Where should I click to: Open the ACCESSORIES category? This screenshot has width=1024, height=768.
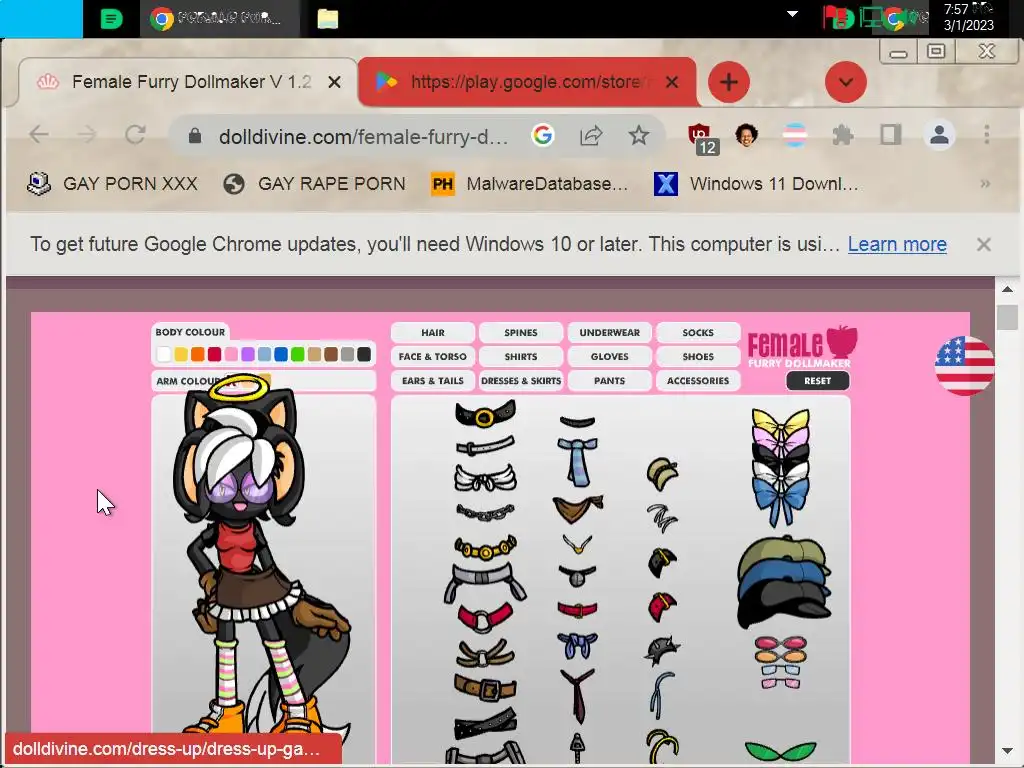click(698, 381)
